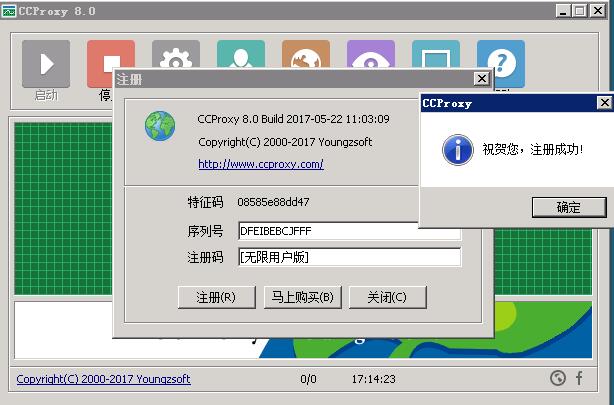Image resolution: width=614 pixels, height=405 pixels.
Task: Click the 祝贺您，注册成功! message text
Action: (x=533, y=149)
